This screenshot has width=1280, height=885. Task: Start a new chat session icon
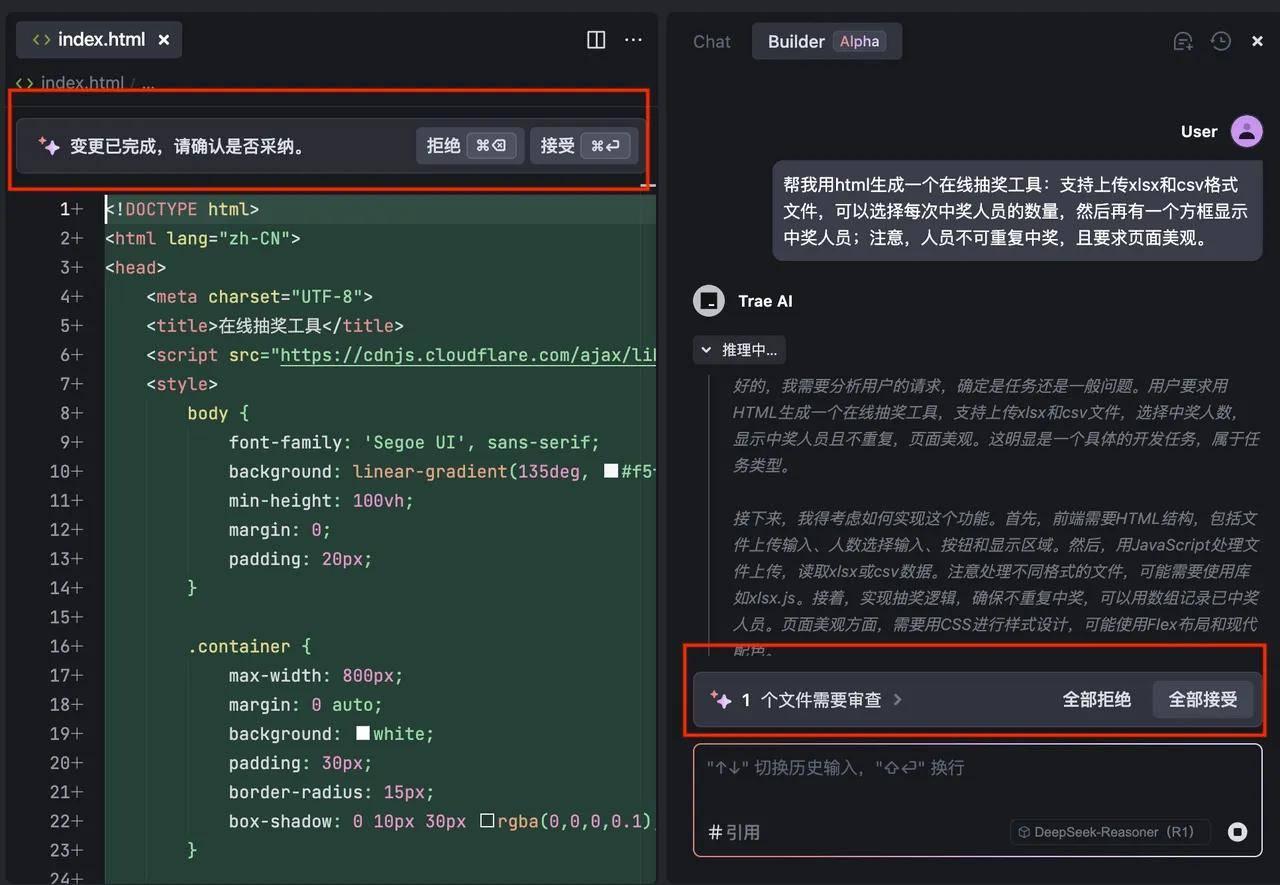click(x=1182, y=41)
